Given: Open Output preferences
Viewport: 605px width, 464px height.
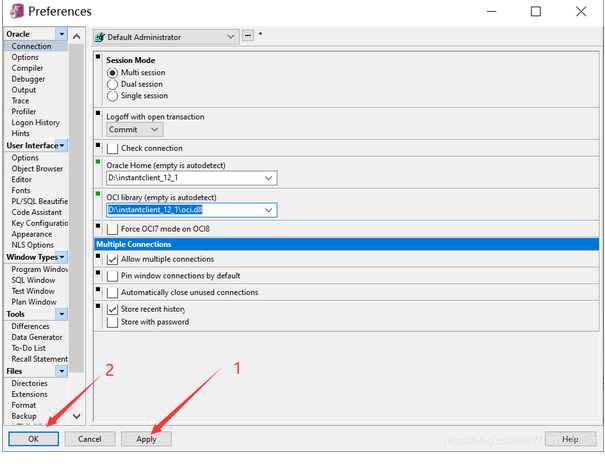Looking at the screenshot, I should tap(24, 90).
